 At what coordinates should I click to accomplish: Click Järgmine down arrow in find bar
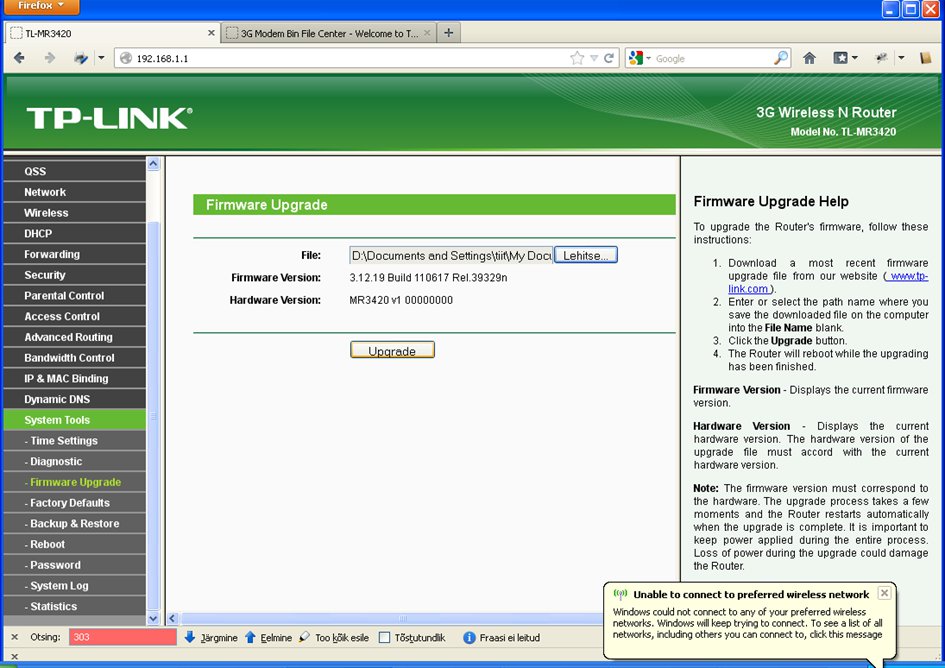211,637
